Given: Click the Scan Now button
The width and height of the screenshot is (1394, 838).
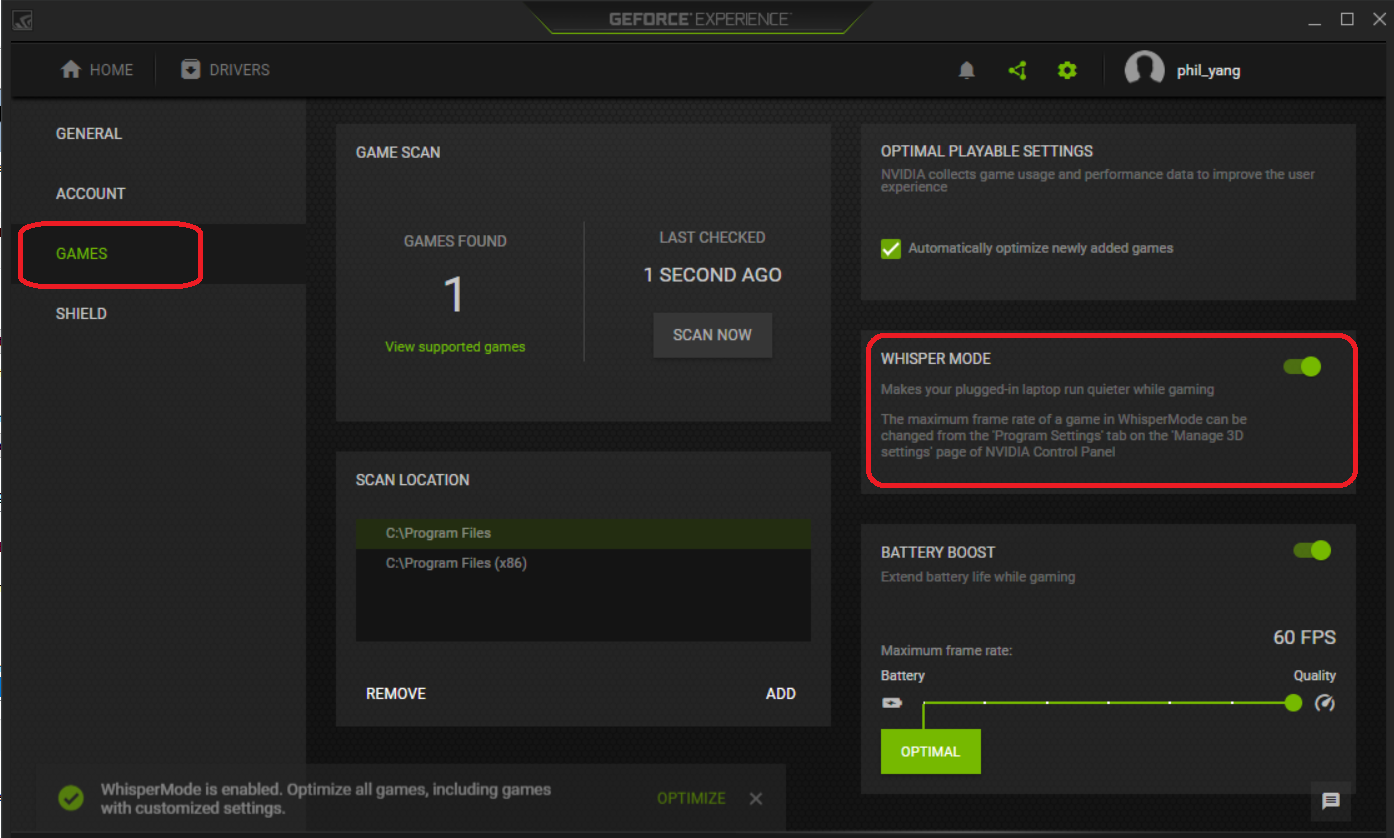Looking at the screenshot, I should 712,335.
